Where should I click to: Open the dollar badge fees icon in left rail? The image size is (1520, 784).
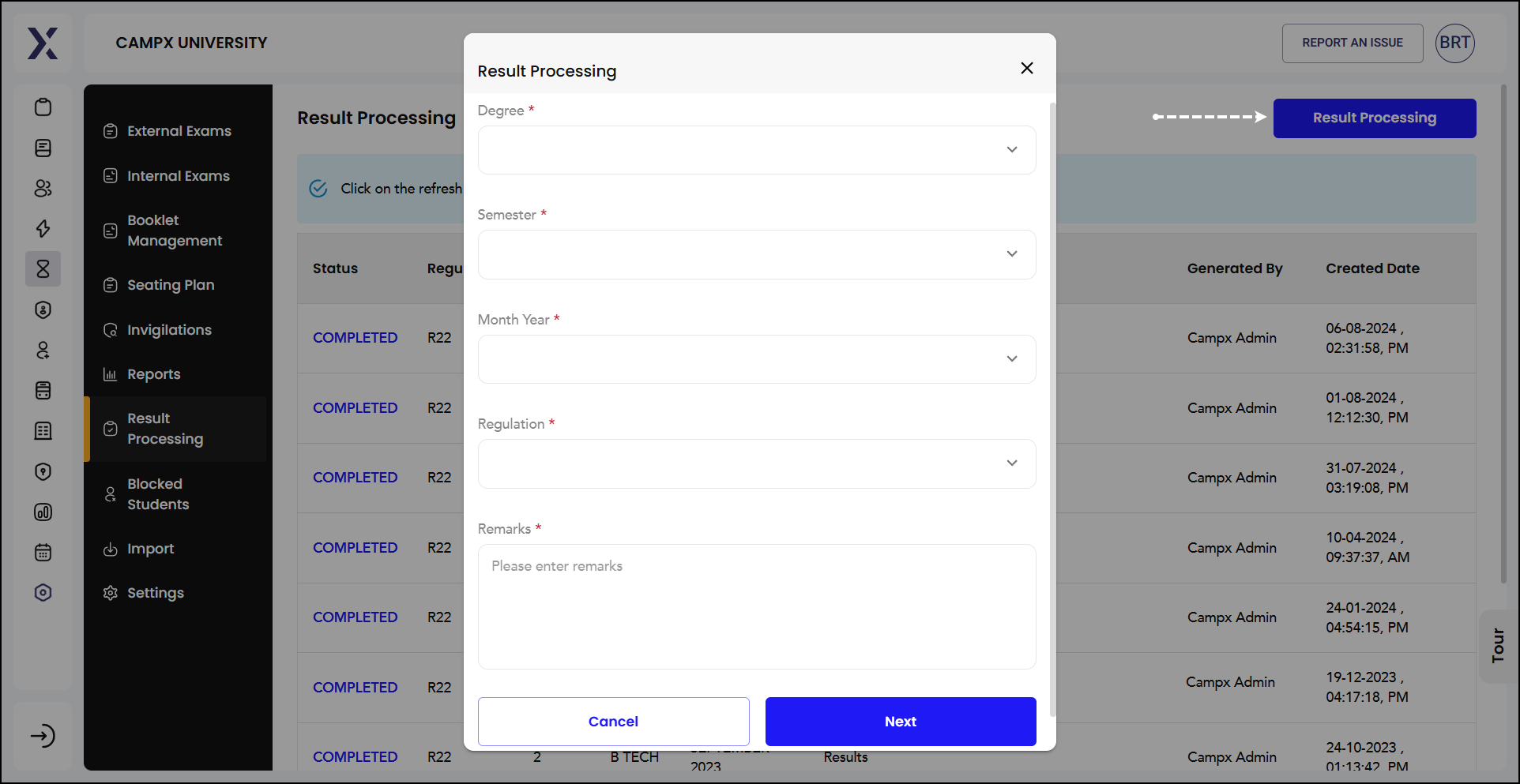(x=43, y=309)
